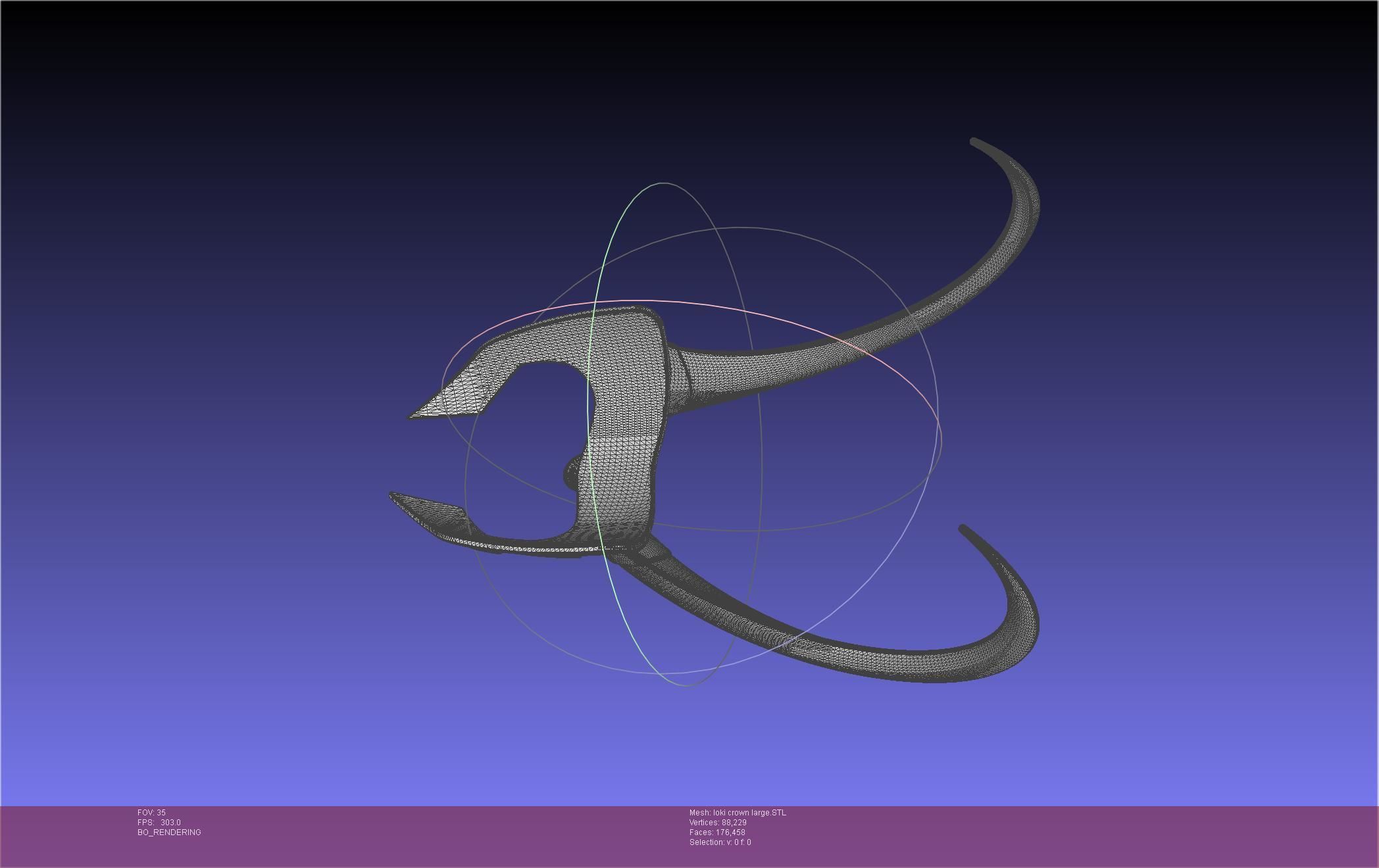
Task: Click the Selection info line
Action: click(x=720, y=842)
